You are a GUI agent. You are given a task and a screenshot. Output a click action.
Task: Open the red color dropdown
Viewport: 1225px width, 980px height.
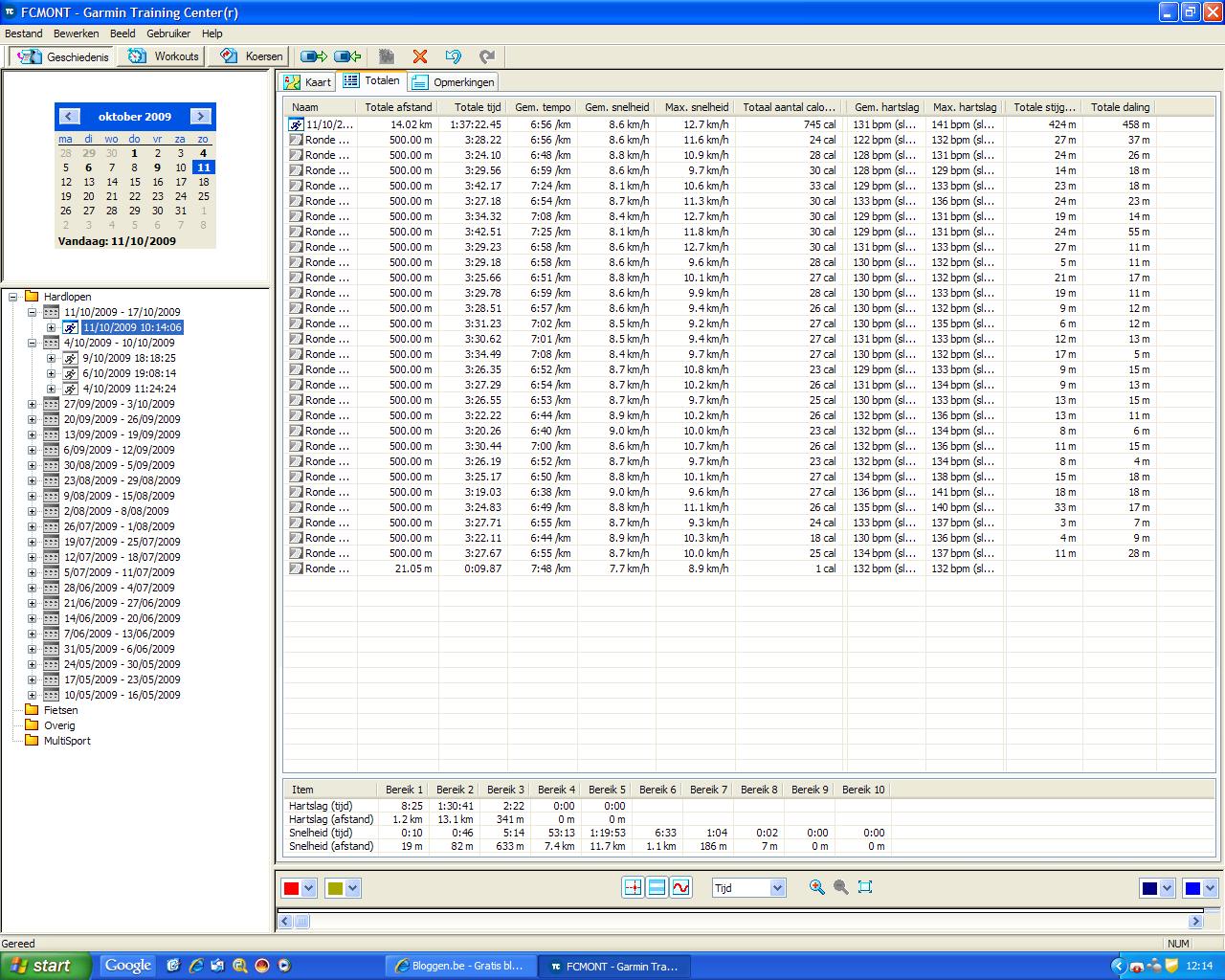click(308, 888)
